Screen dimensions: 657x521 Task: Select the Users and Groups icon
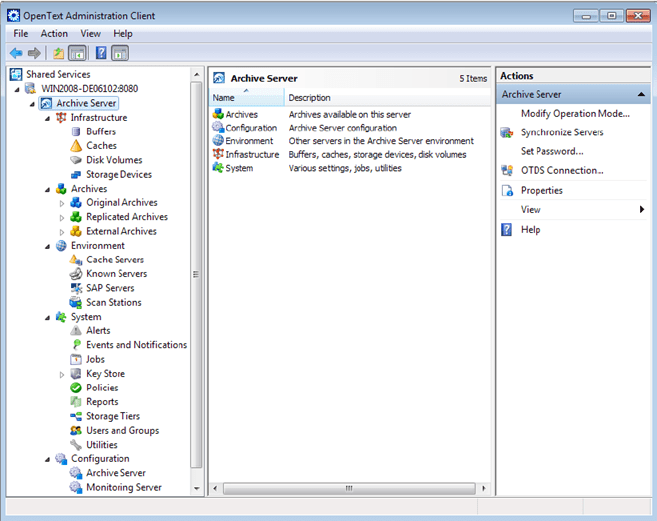click(x=76, y=430)
